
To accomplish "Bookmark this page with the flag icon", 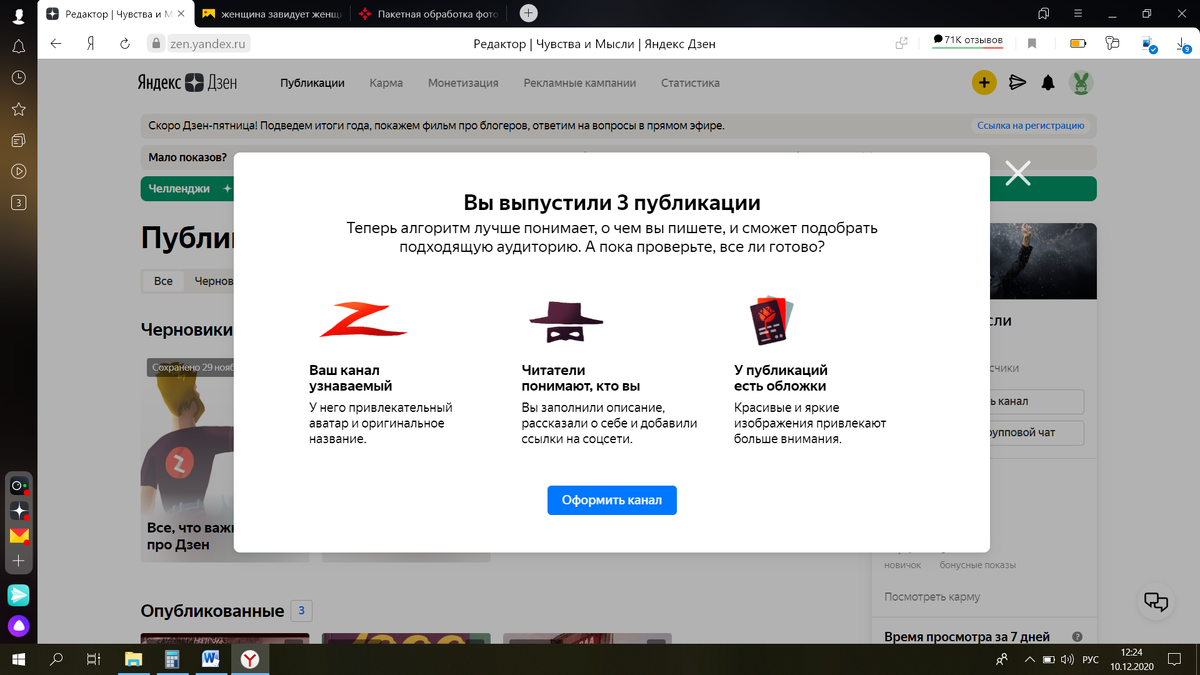I will coord(1032,43).
